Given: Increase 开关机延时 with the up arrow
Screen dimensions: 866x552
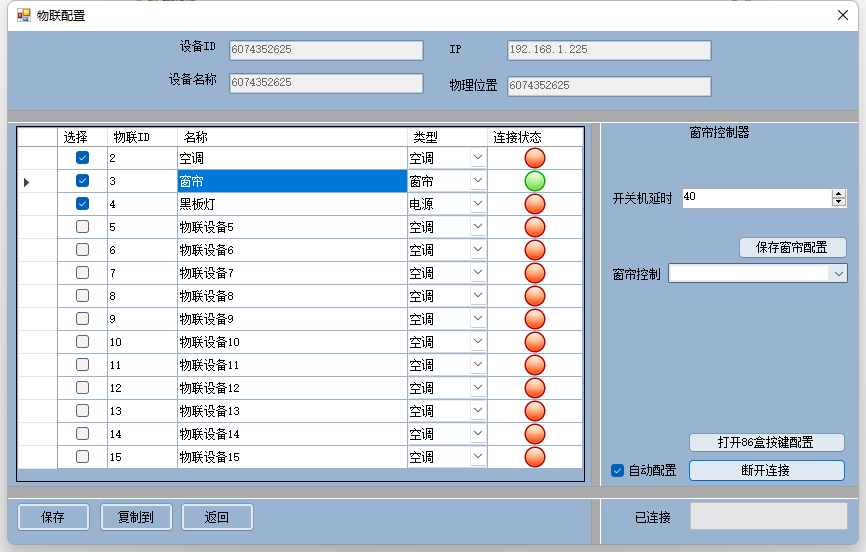Looking at the screenshot, I should pos(838,194).
